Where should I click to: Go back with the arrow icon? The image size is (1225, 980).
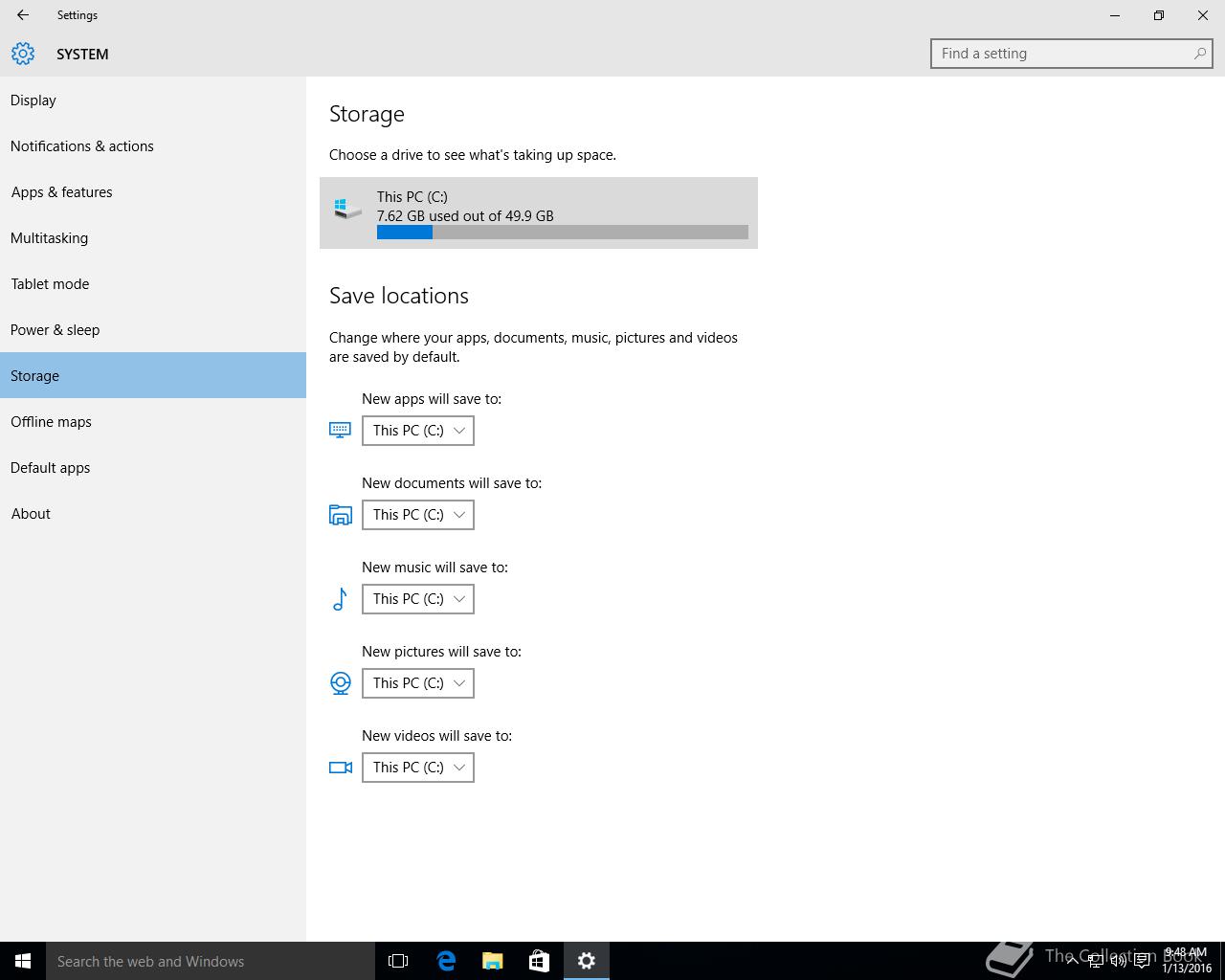23,15
